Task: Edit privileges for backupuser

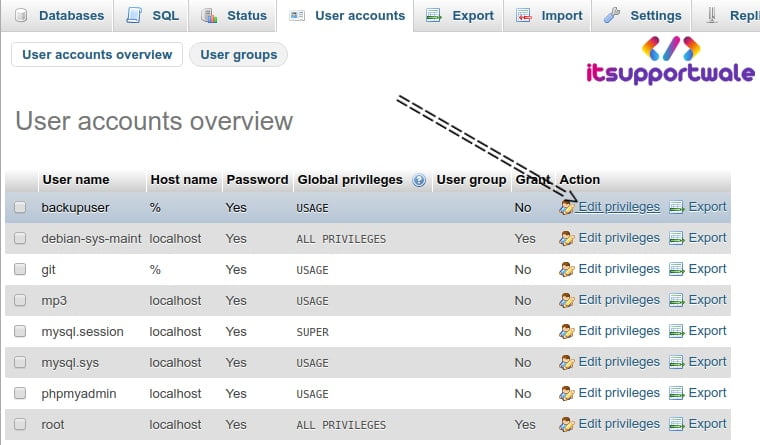Action: coord(619,207)
